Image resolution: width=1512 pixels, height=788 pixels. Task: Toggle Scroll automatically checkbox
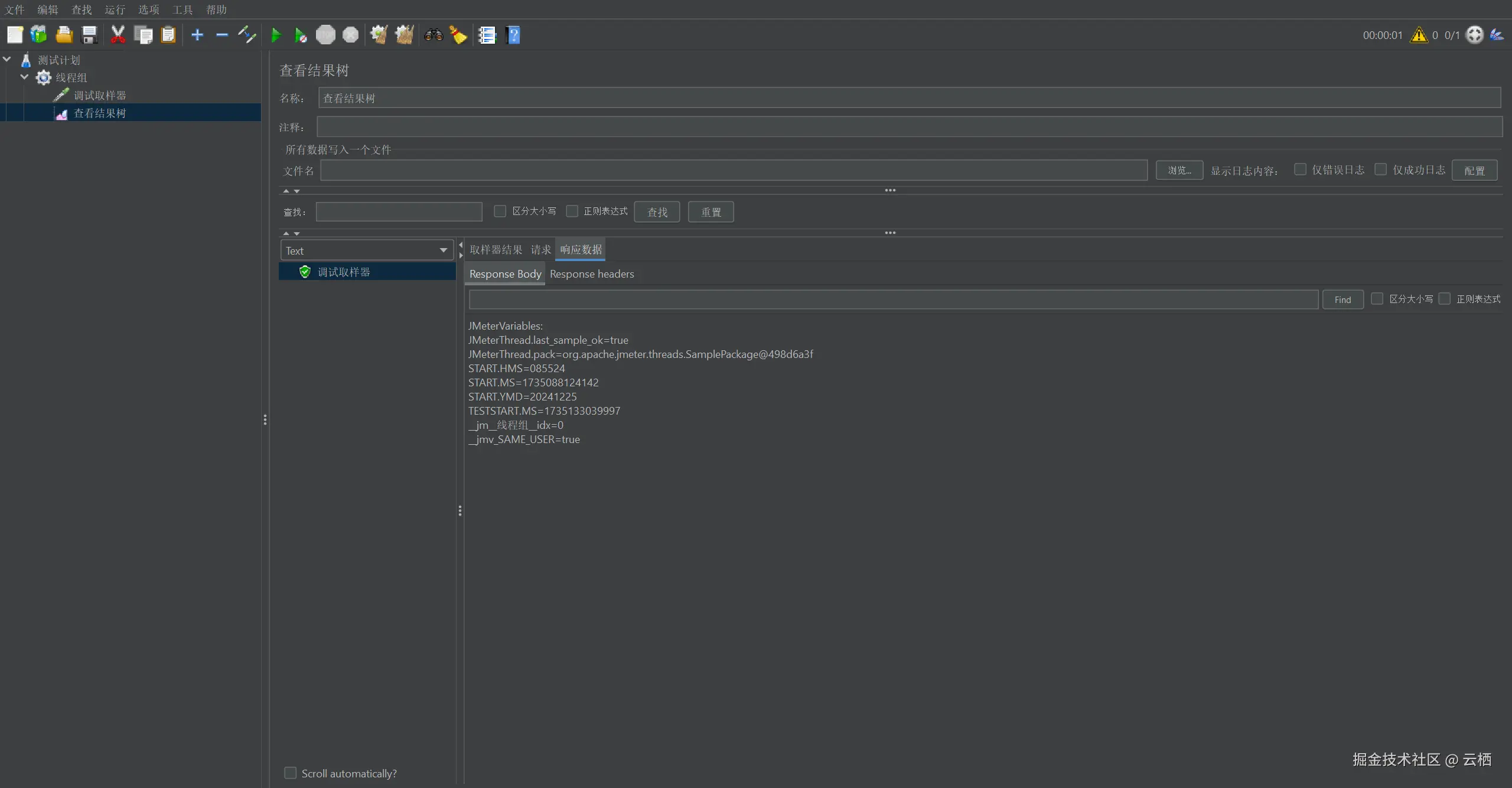(290, 773)
